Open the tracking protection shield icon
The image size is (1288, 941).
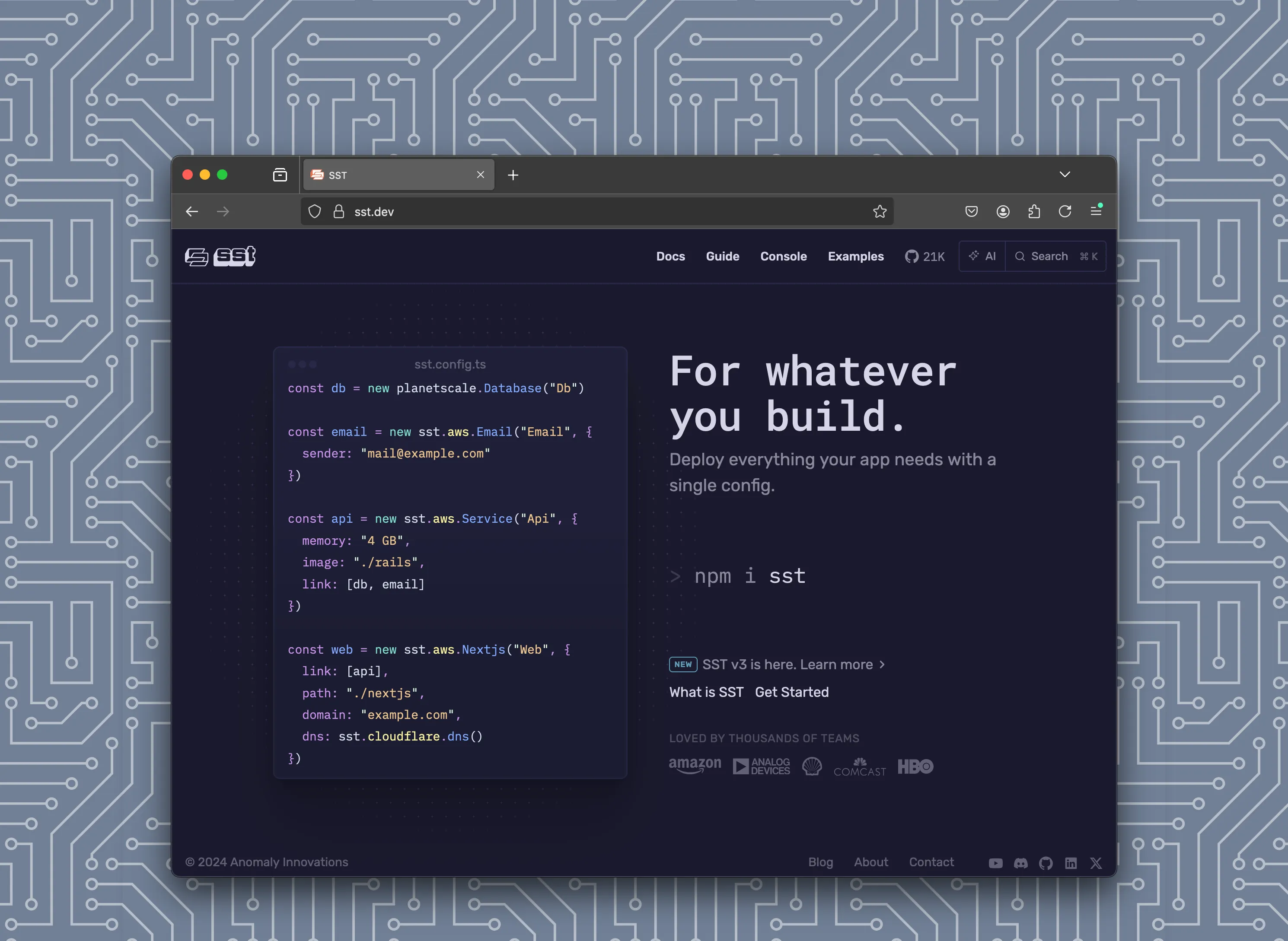pos(315,211)
